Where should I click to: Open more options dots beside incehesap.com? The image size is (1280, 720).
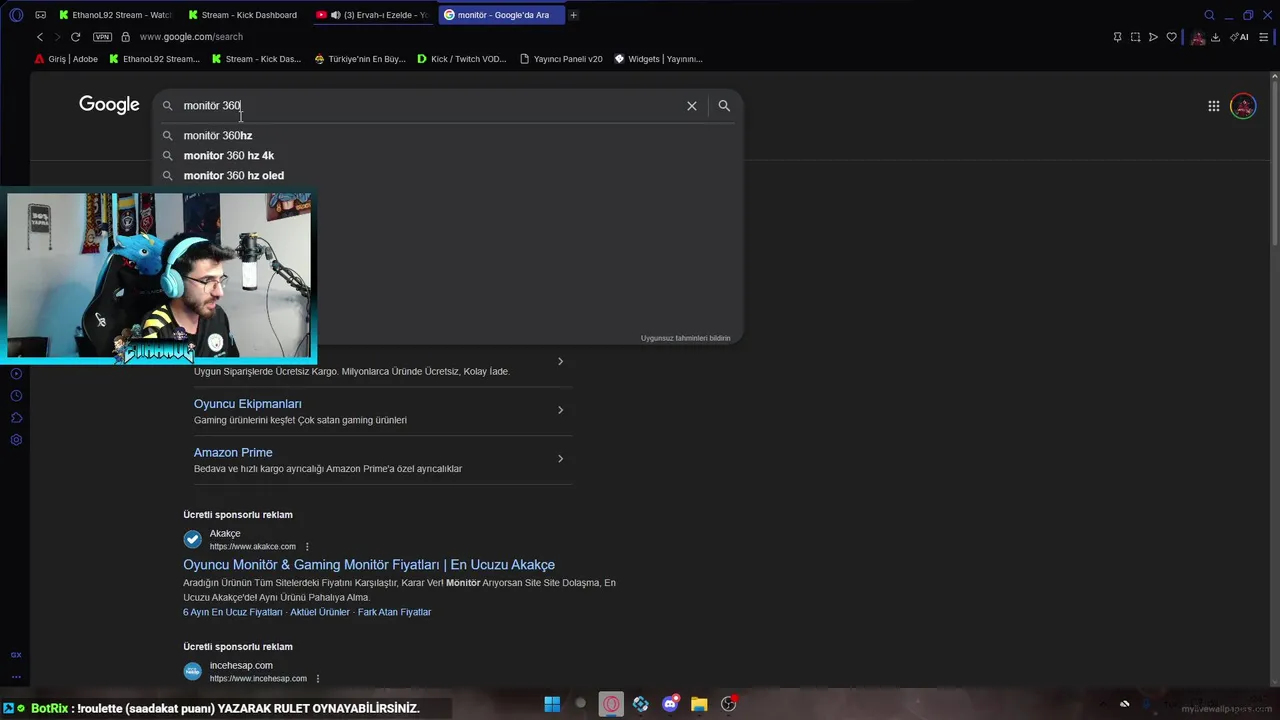click(x=318, y=679)
